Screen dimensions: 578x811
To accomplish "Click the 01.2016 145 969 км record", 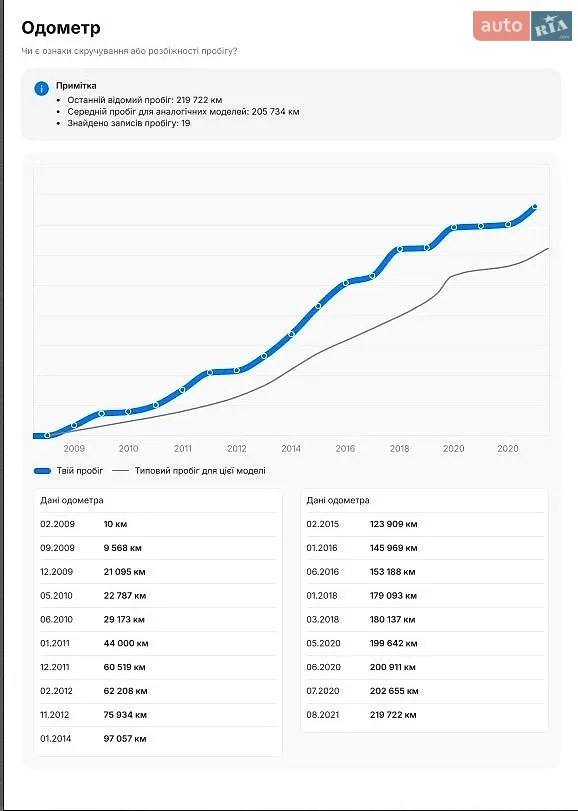I will (x=424, y=548).
